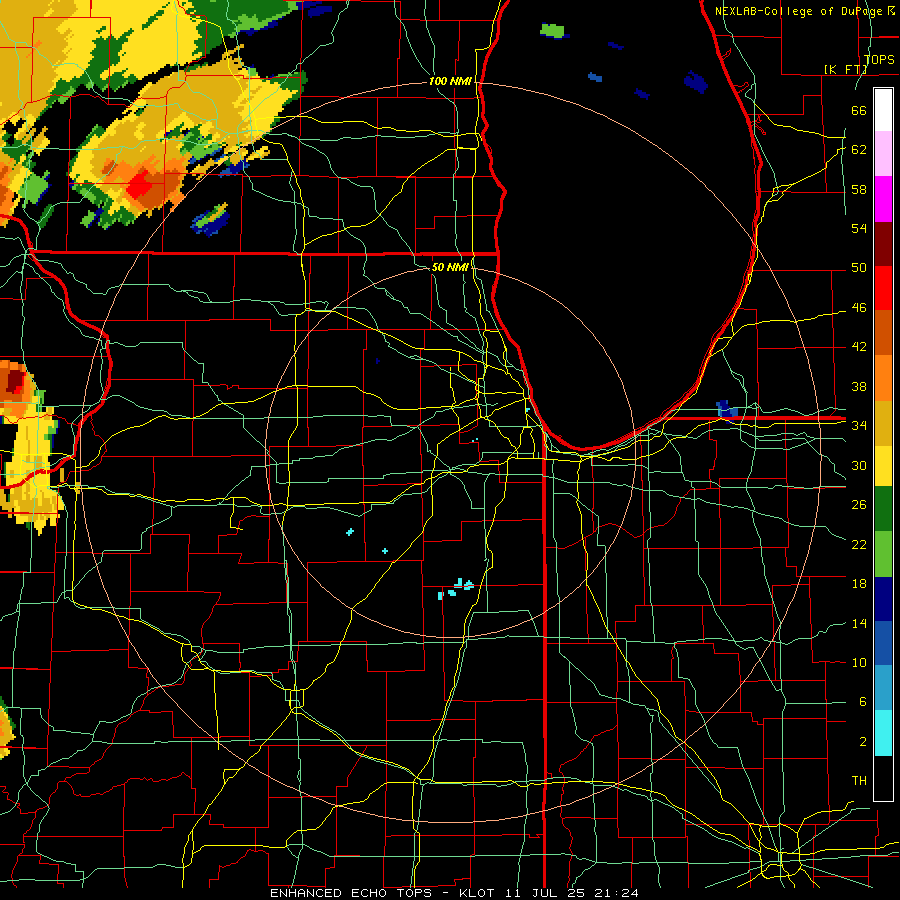Click the legend value 22
900x900 pixels.
(859, 544)
